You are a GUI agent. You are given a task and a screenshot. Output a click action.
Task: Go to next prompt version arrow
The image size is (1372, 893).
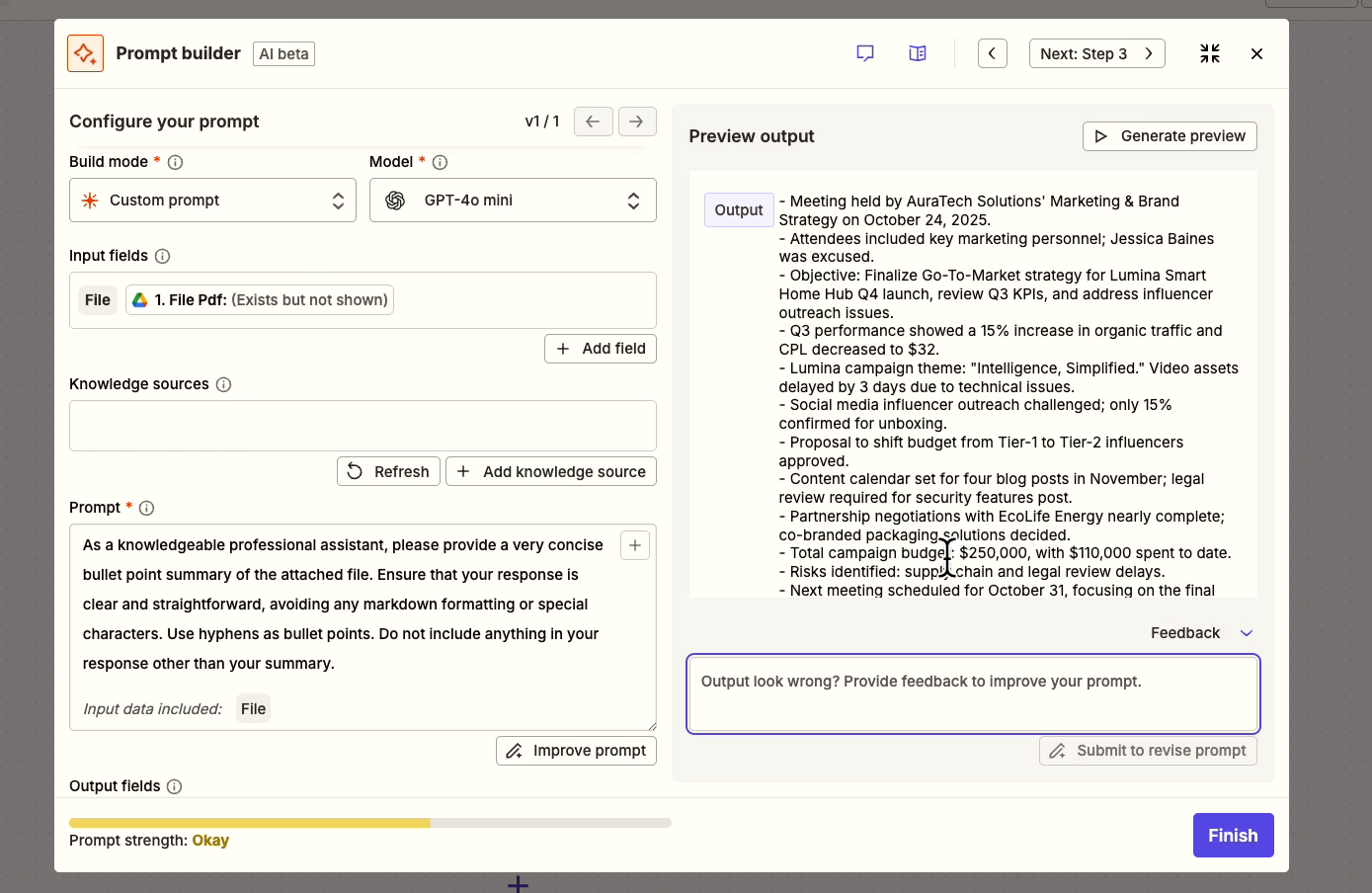[637, 122]
